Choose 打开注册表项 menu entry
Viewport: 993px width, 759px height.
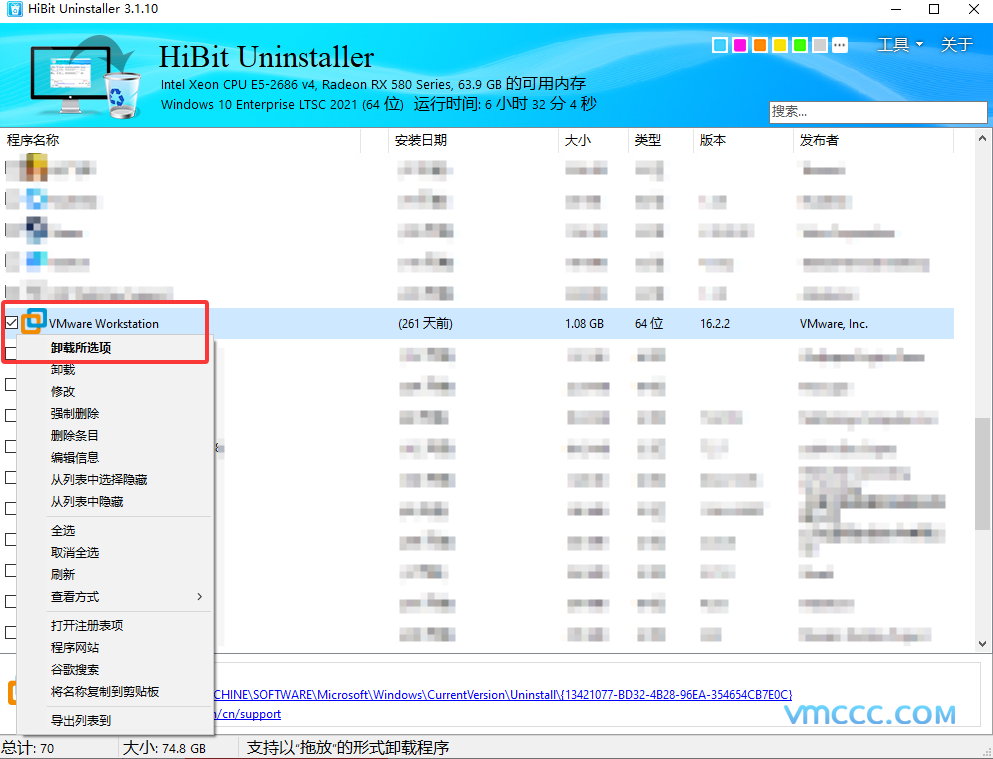[87, 625]
